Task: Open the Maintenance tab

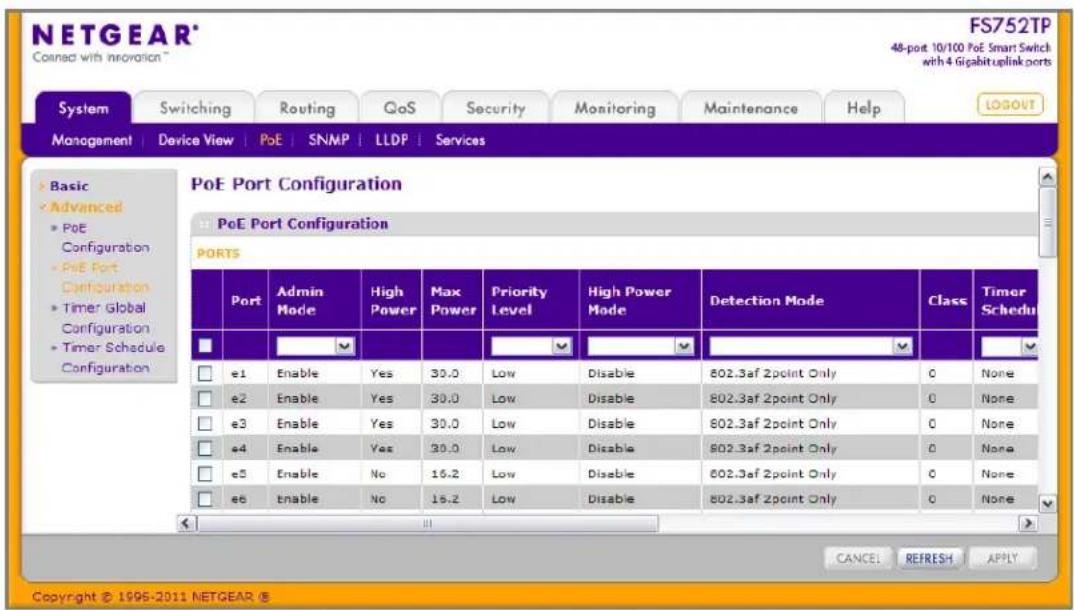Action: point(751,108)
